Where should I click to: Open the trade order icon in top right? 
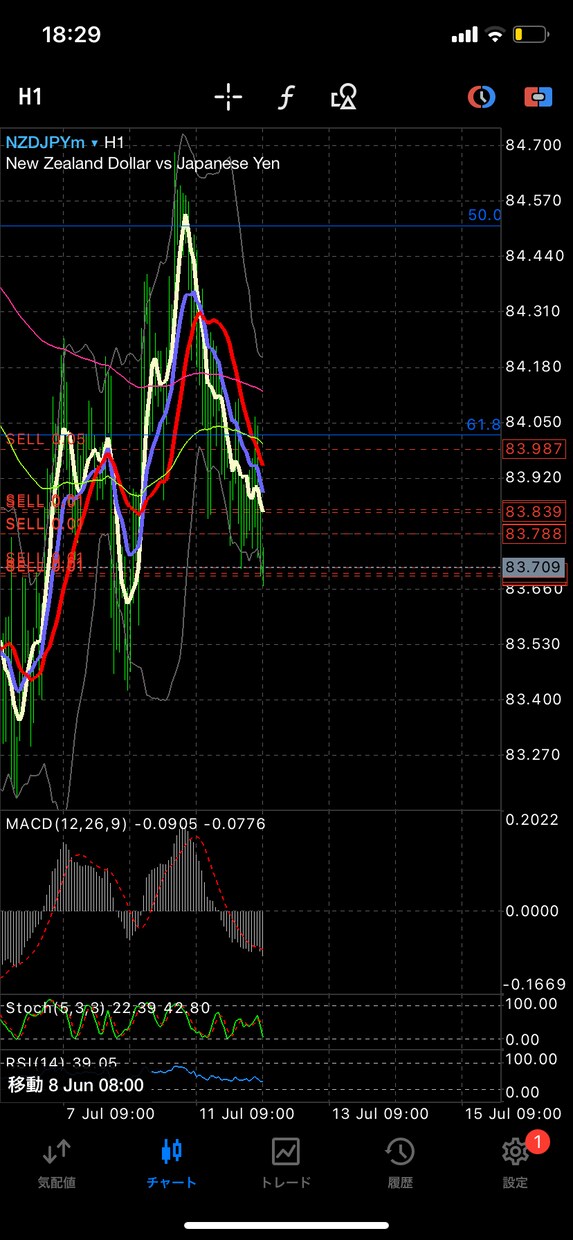click(539, 97)
